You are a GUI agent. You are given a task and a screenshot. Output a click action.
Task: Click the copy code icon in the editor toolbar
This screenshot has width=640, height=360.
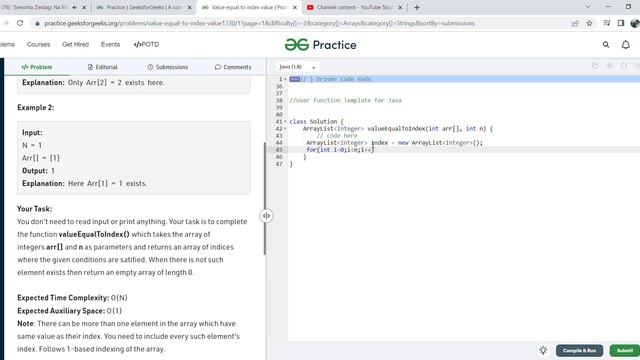pyautogui.click(x=595, y=66)
